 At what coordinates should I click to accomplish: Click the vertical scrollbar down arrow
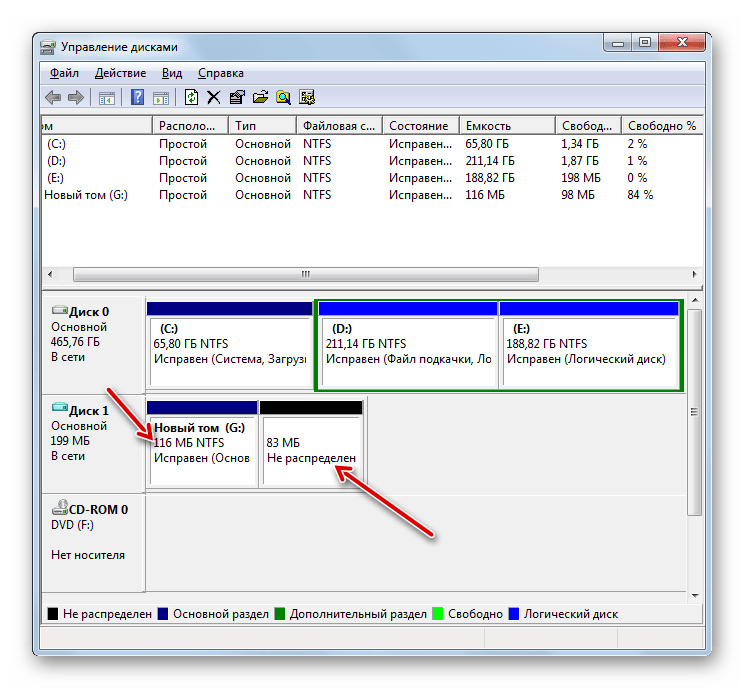click(x=695, y=596)
